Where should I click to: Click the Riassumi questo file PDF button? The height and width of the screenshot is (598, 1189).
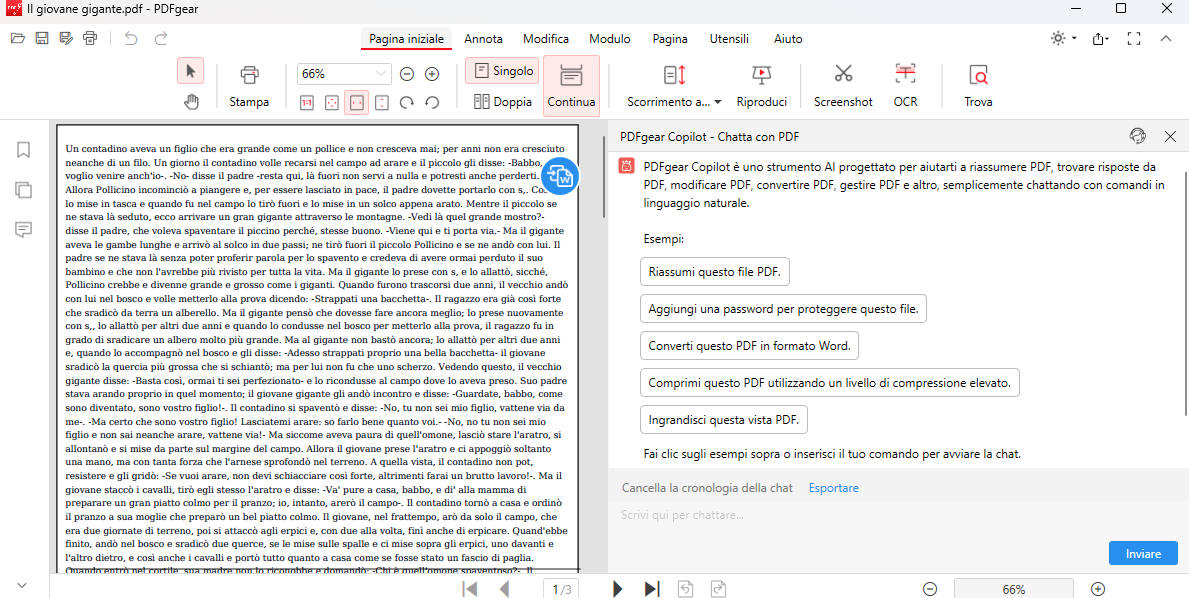click(x=714, y=271)
